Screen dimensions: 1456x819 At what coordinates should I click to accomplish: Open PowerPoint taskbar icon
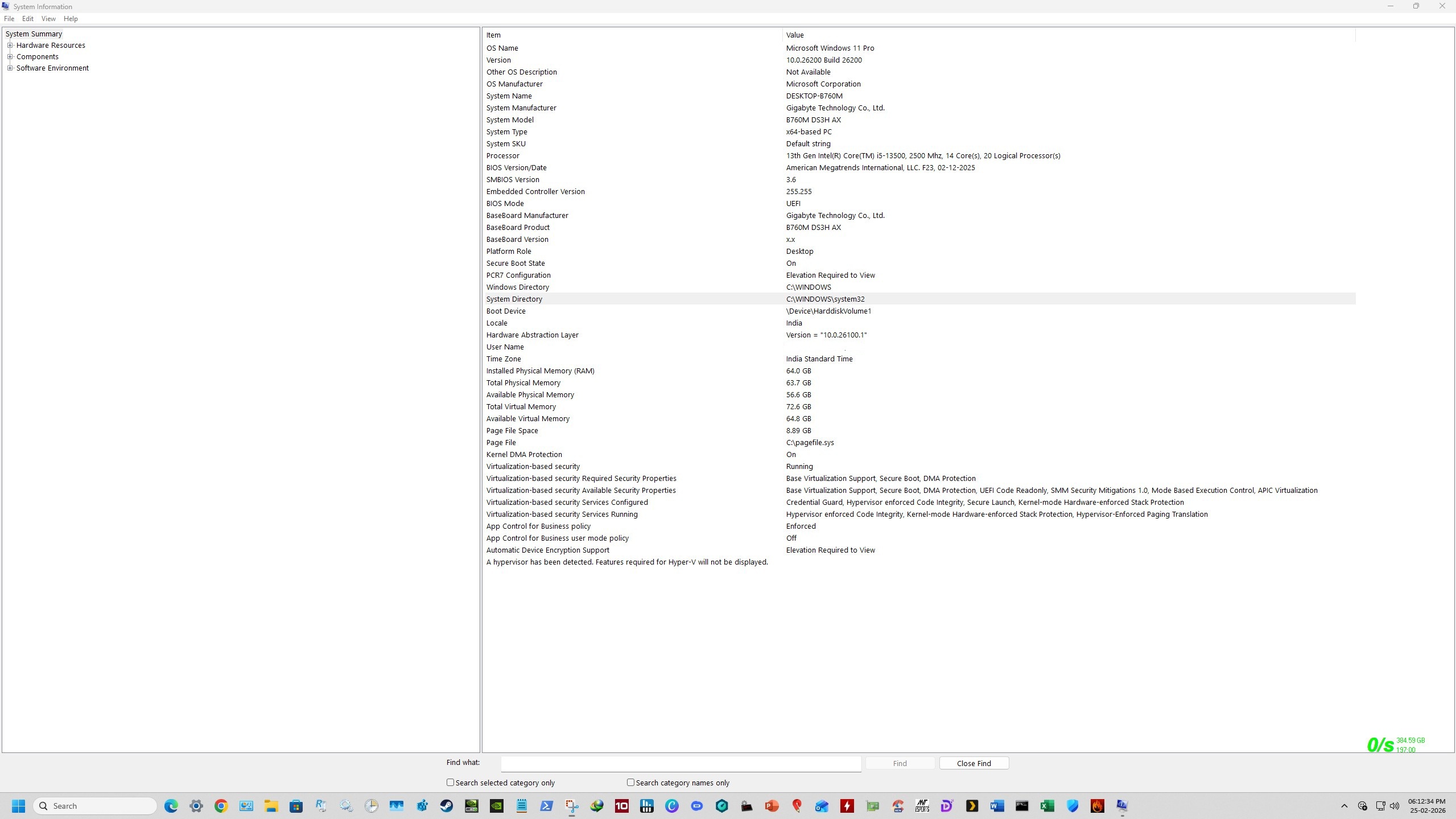click(x=772, y=806)
